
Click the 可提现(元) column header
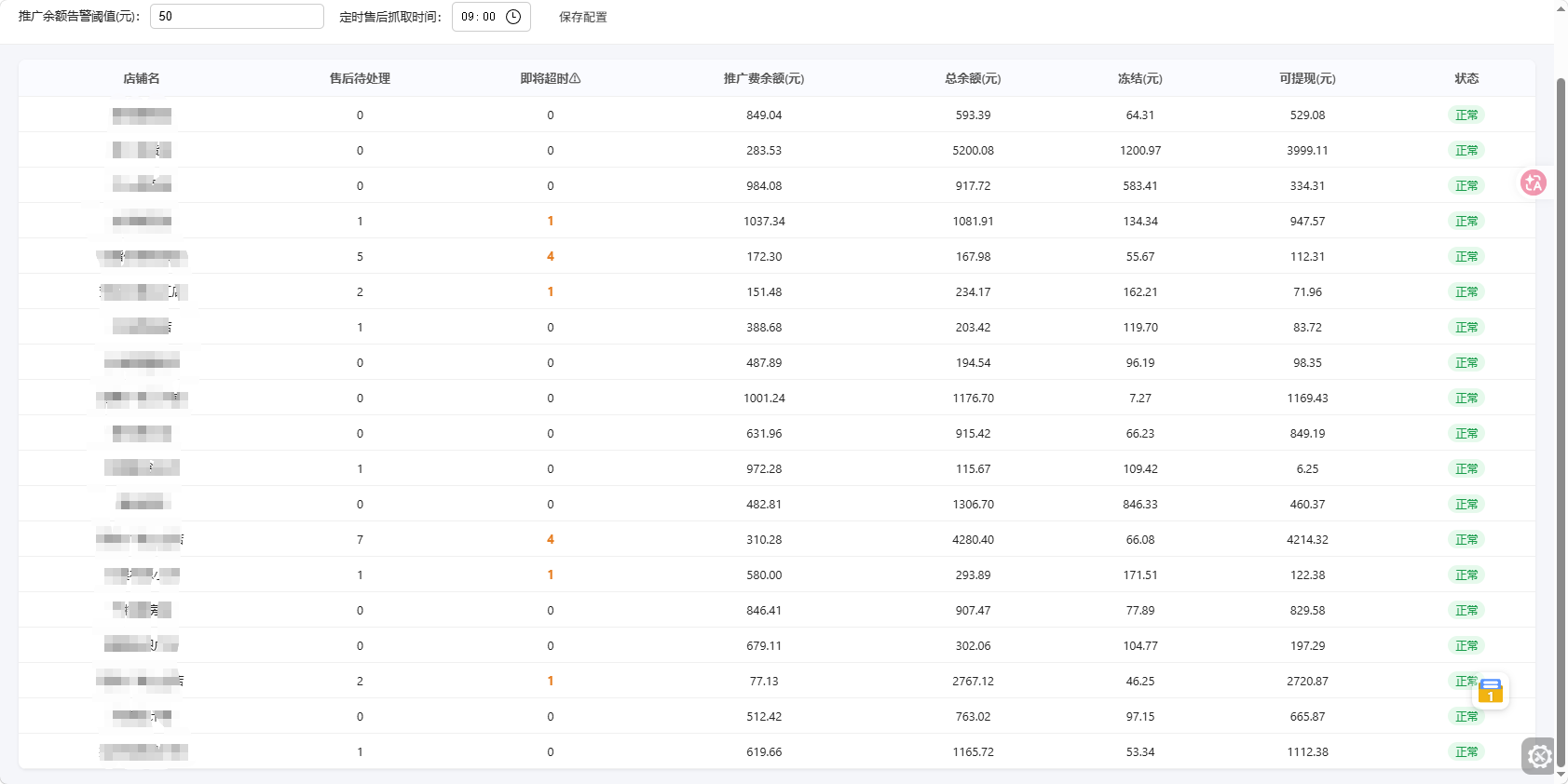tap(1307, 78)
